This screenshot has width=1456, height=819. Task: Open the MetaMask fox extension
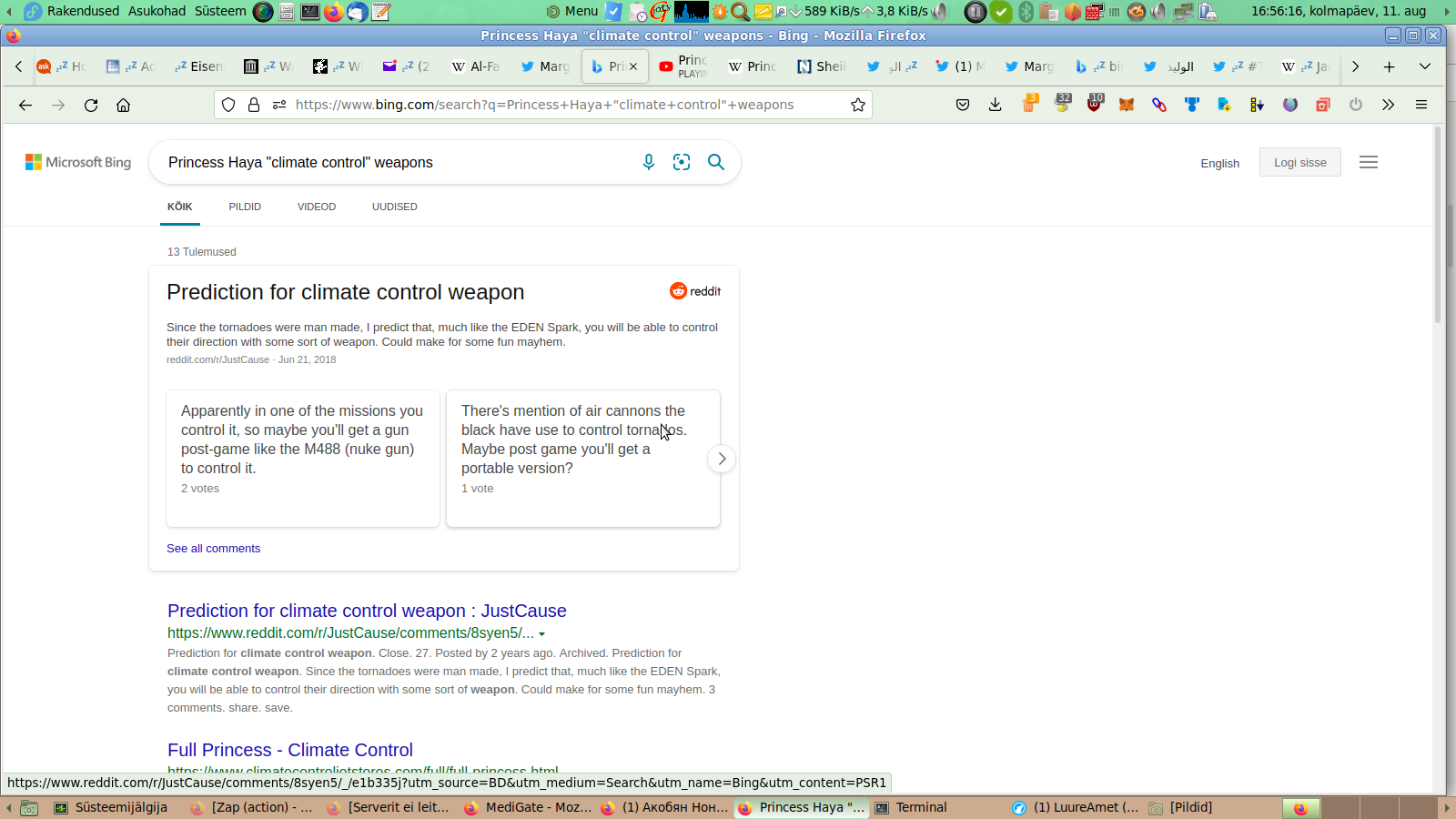click(1127, 105)
